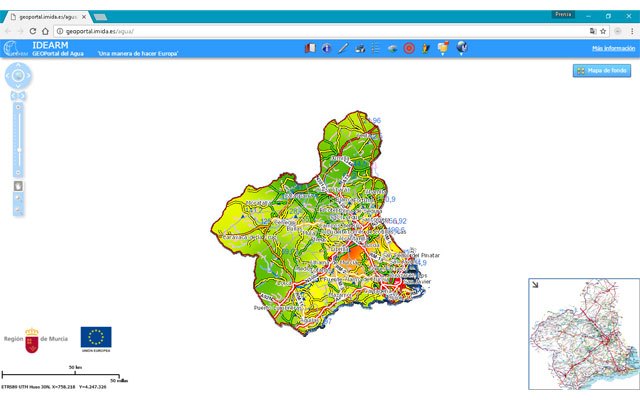
Task: Select the geoportal.imida.es browser tab
Action: click(x=45, y=17)
